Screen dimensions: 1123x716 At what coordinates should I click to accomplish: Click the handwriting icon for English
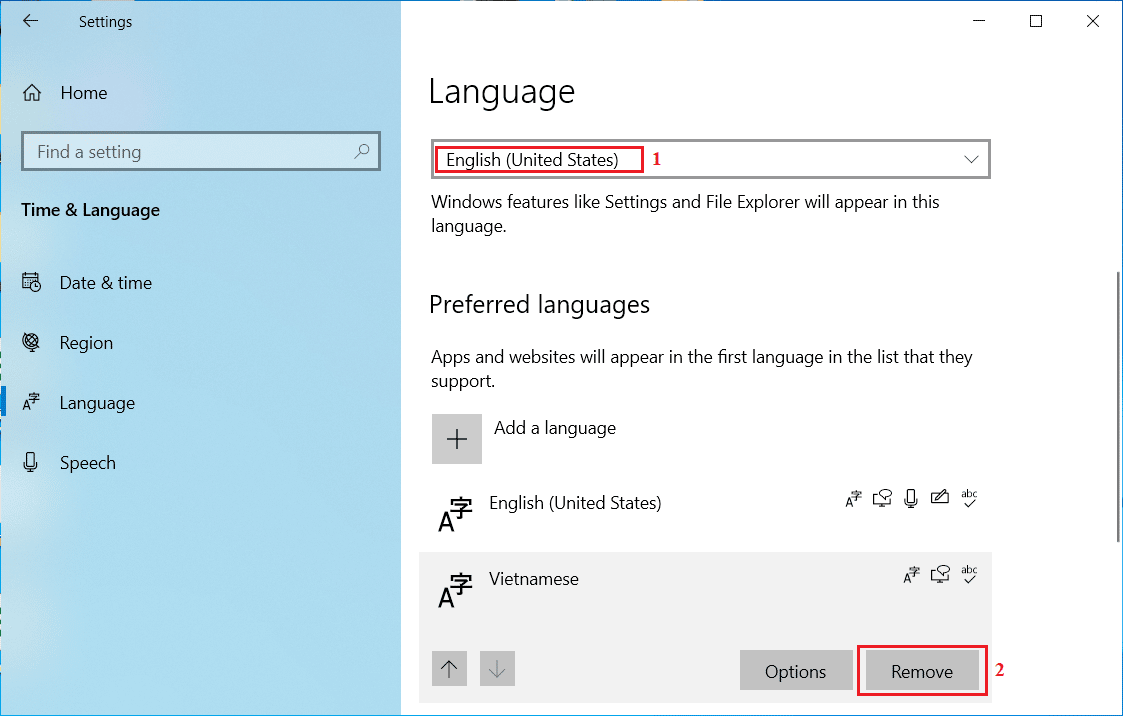939,498
